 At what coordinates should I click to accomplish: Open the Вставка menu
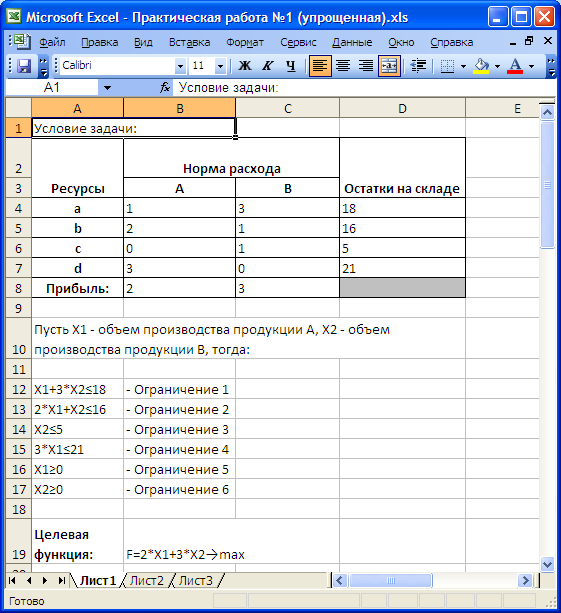coord(189,42)
